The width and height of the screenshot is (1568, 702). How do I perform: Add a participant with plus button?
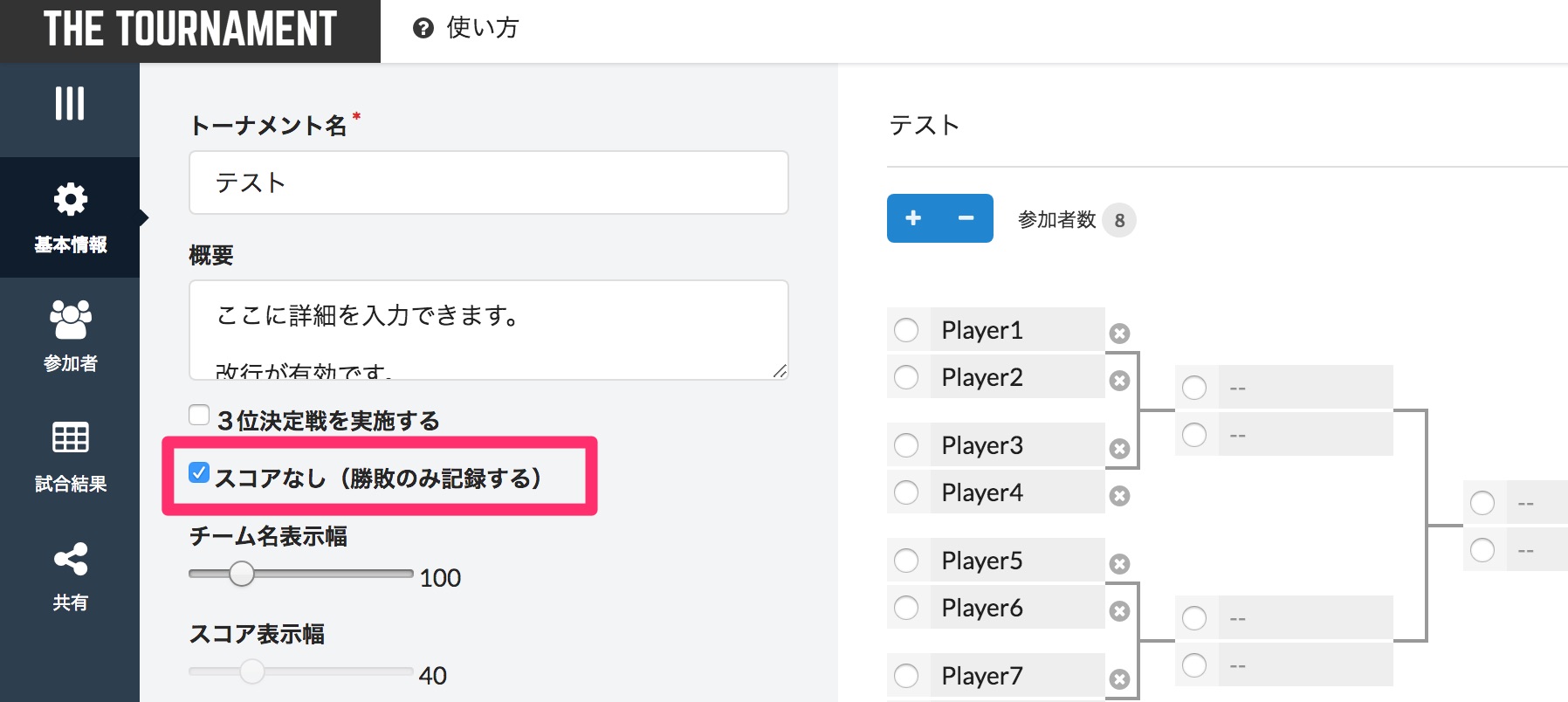pyautogui.click(x=913, y=218)
